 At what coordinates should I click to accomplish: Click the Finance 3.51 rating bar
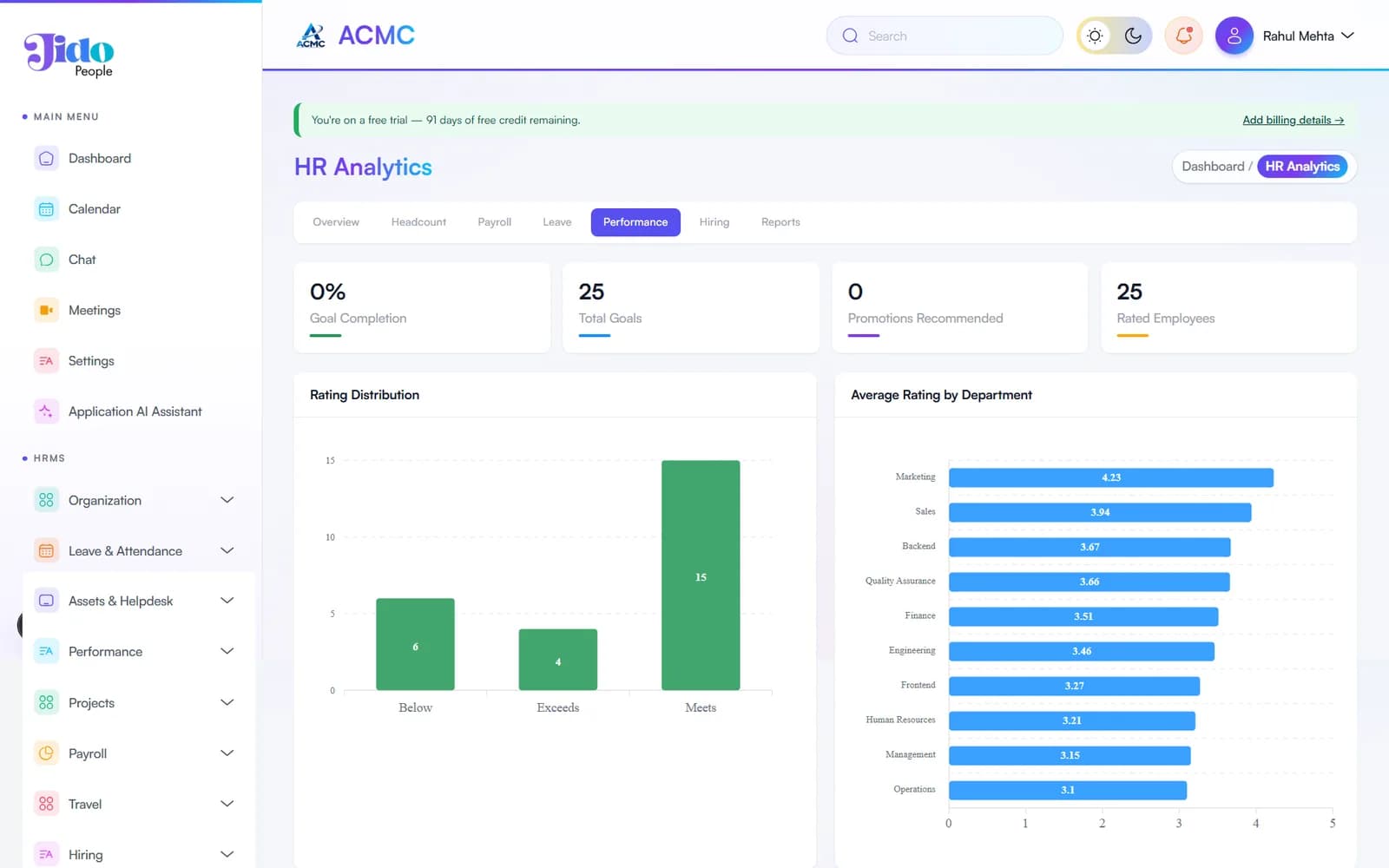click(x=1083, y=616)
